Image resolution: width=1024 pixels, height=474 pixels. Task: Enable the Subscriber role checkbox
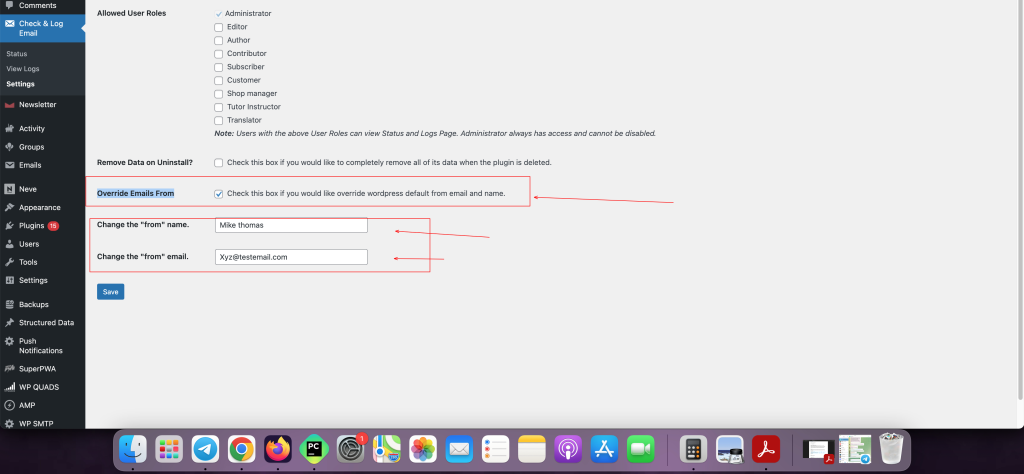point(219,67)
